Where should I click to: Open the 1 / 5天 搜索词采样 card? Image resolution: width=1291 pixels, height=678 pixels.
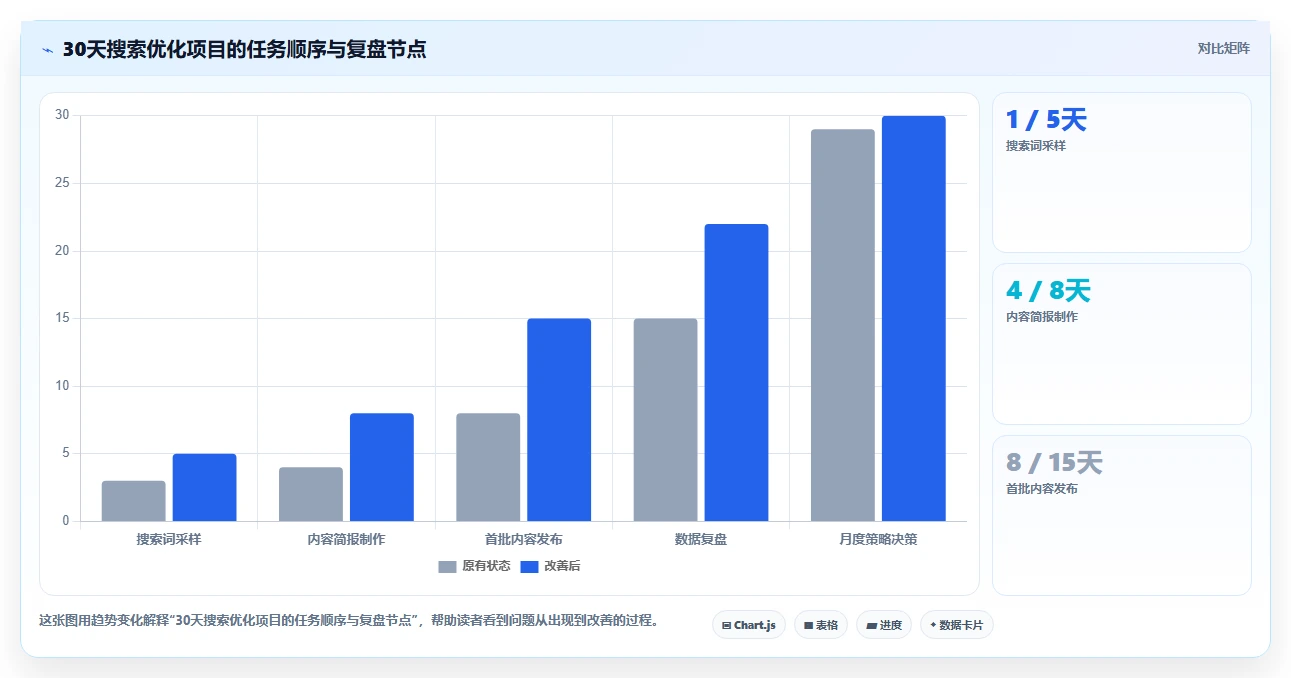pyautogui.click(x=1121, y=173)
